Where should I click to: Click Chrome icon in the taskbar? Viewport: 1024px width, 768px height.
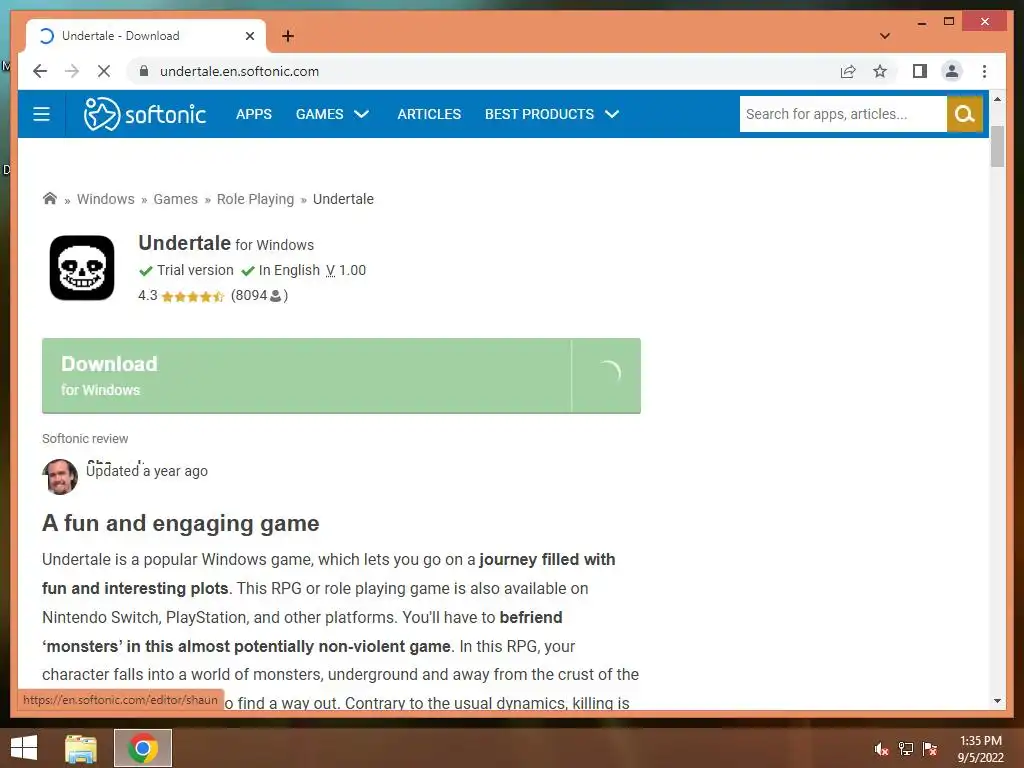click(x=143, y=748)
